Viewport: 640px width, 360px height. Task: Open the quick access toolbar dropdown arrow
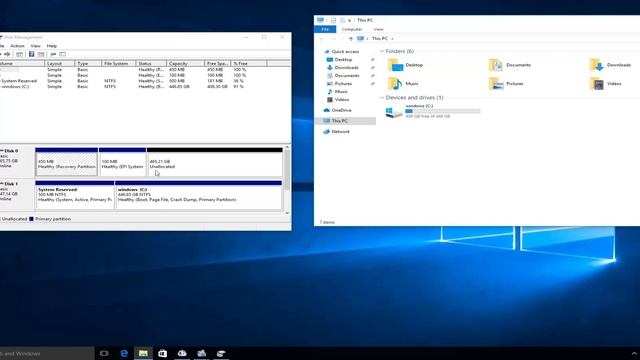[350, 20]
